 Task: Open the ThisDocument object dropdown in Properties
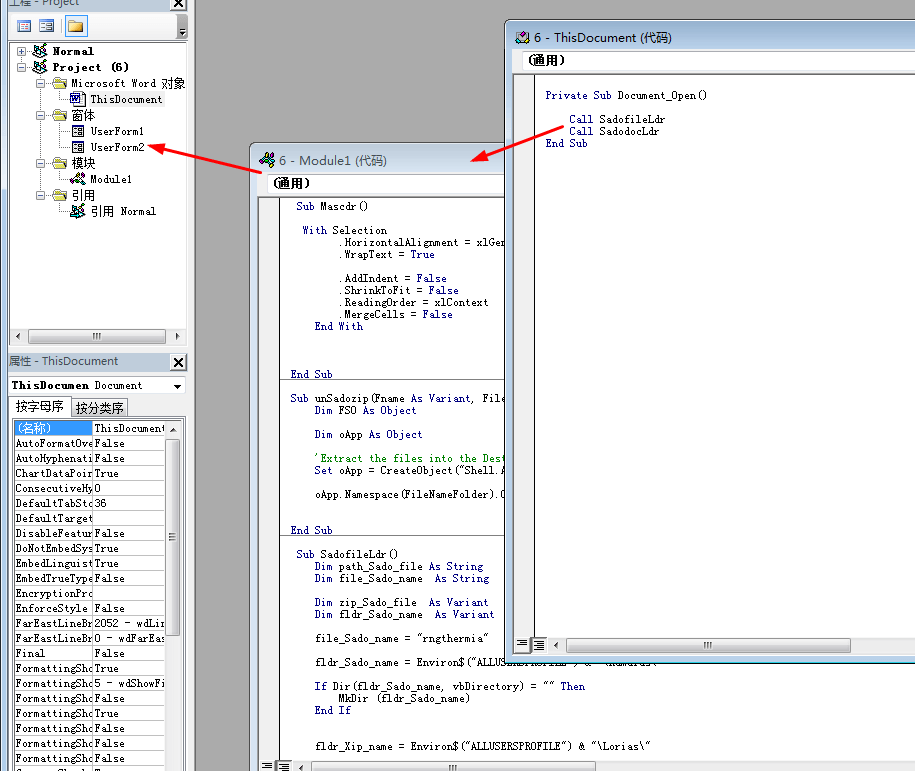coord(177,386)
